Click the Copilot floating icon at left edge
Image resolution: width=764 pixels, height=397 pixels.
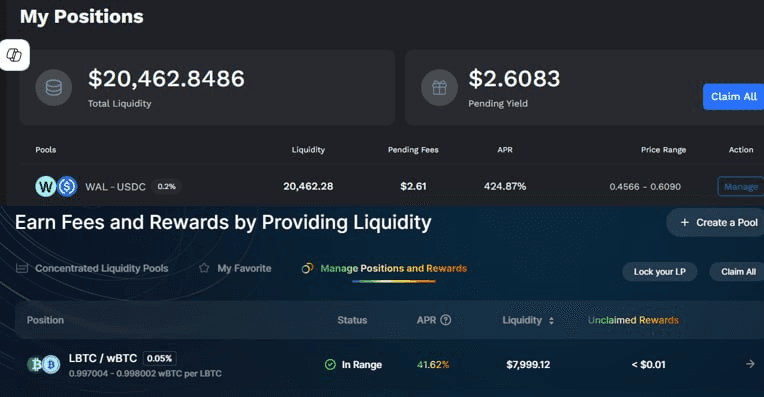14,55
